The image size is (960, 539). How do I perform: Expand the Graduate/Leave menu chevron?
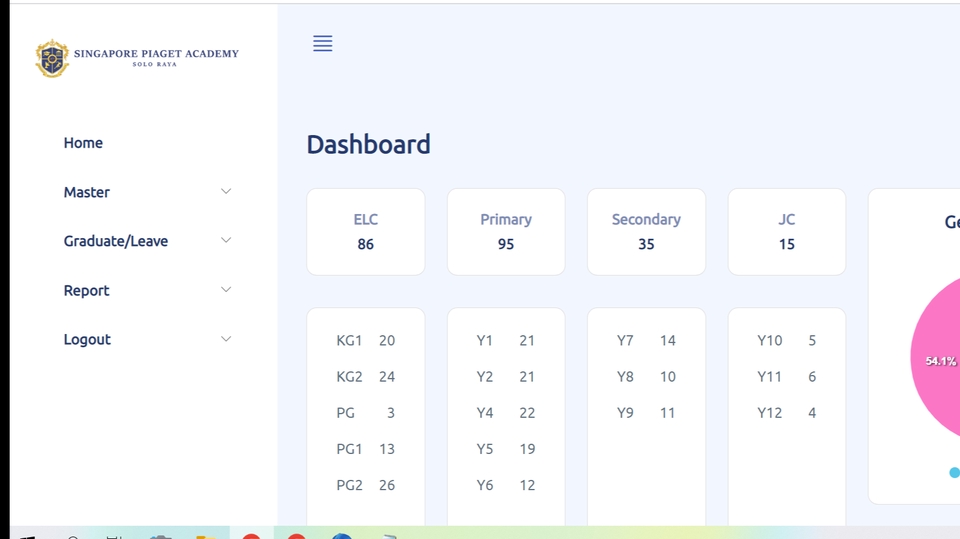(x=226, y=241)
